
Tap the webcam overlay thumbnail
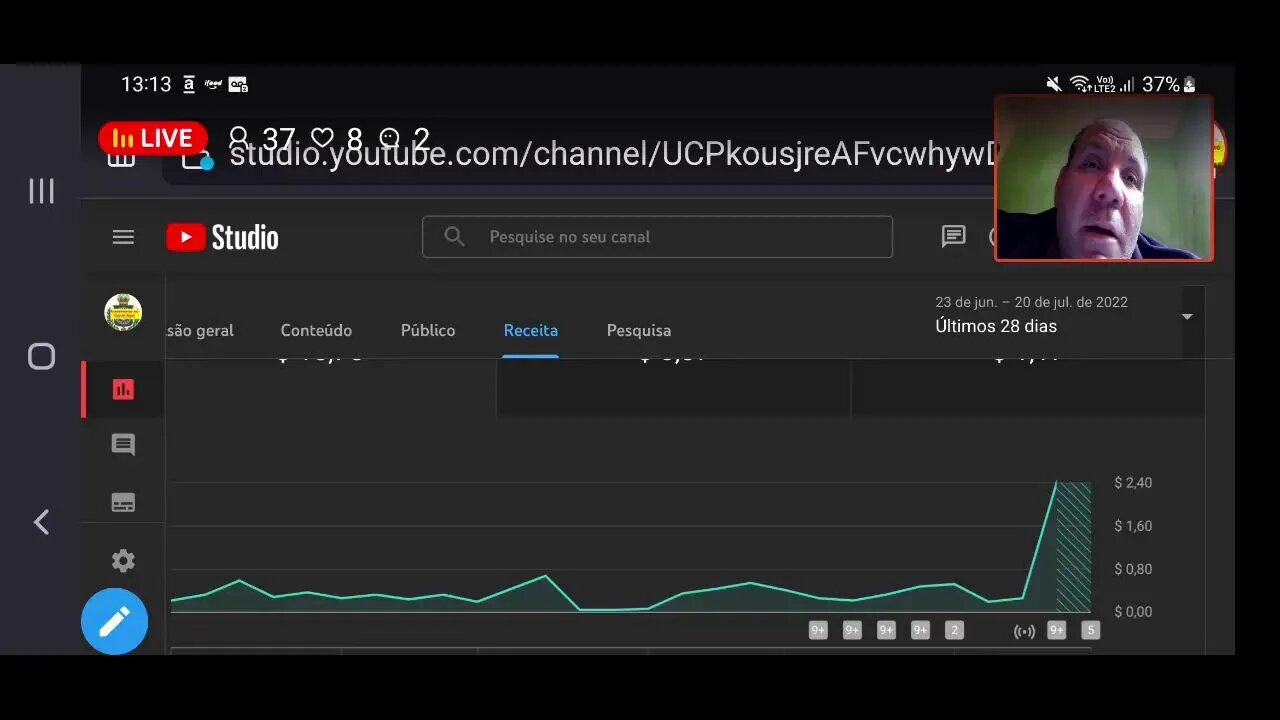pos(1104,178)
